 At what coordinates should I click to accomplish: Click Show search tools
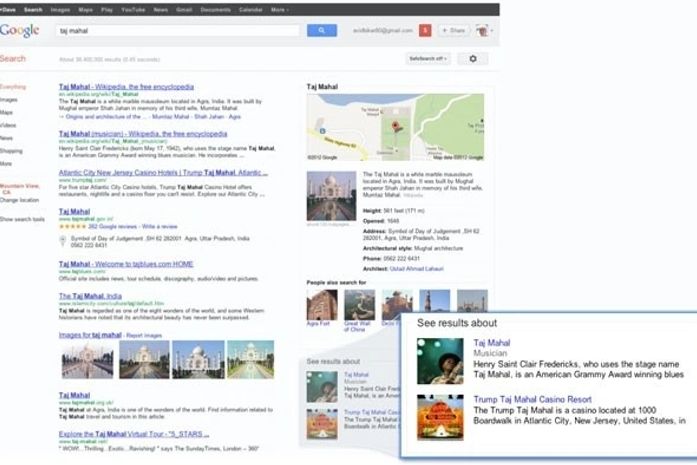[22, 219]
